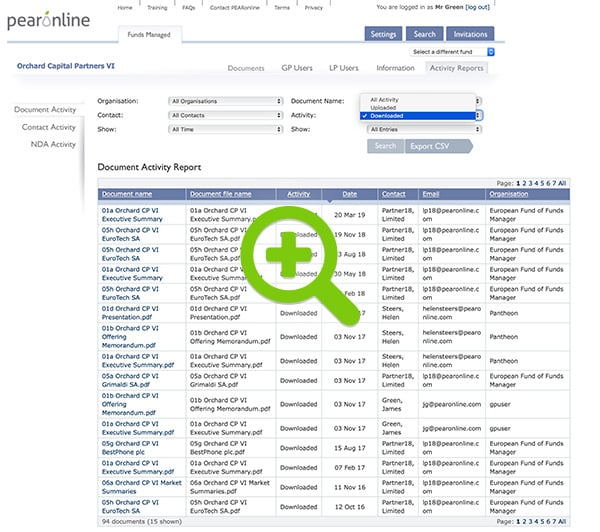
Task: Open the All Entries dropdown
Action: (424, 129)
